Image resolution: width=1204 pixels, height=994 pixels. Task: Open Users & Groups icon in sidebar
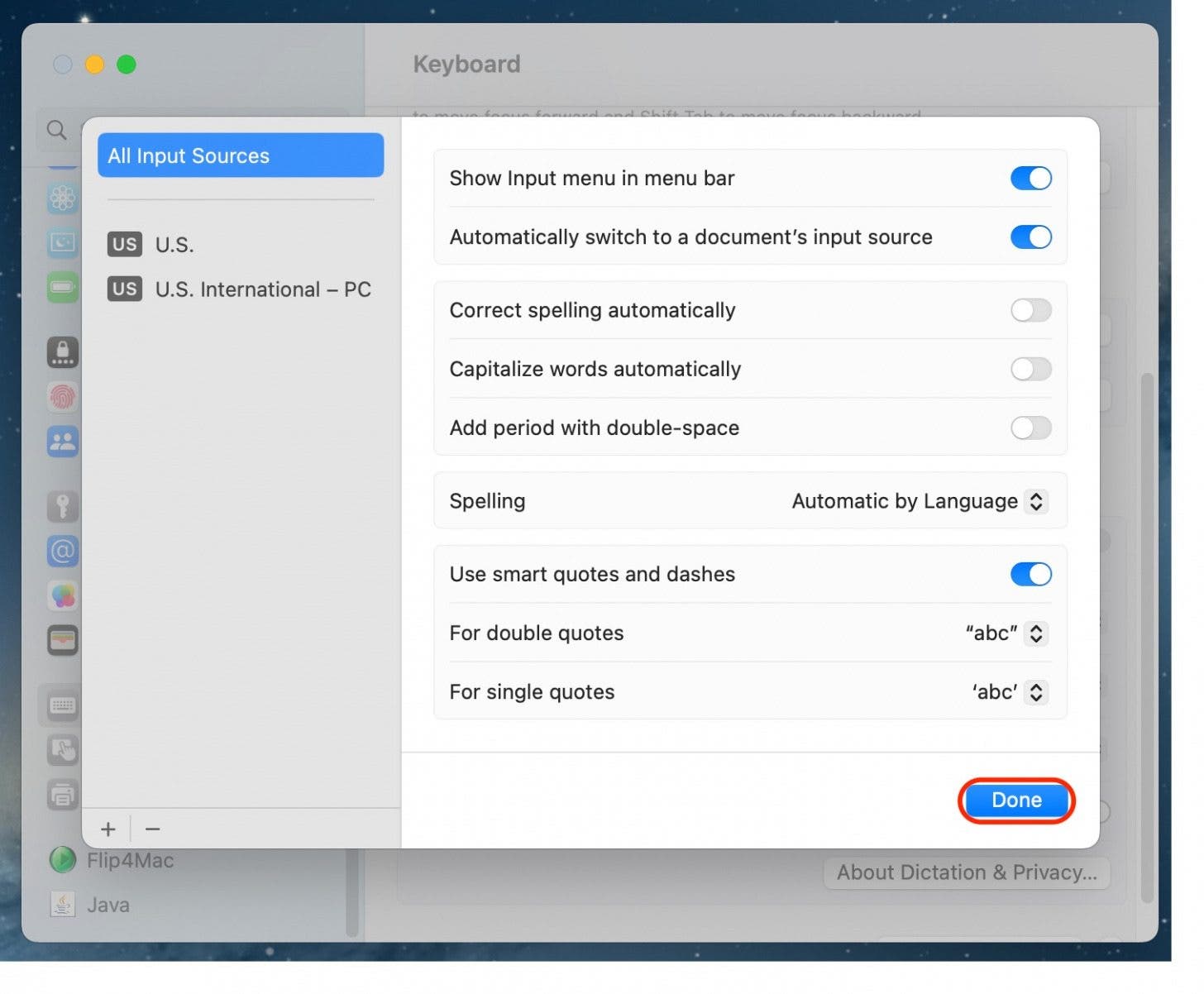[x=63, y=441]
